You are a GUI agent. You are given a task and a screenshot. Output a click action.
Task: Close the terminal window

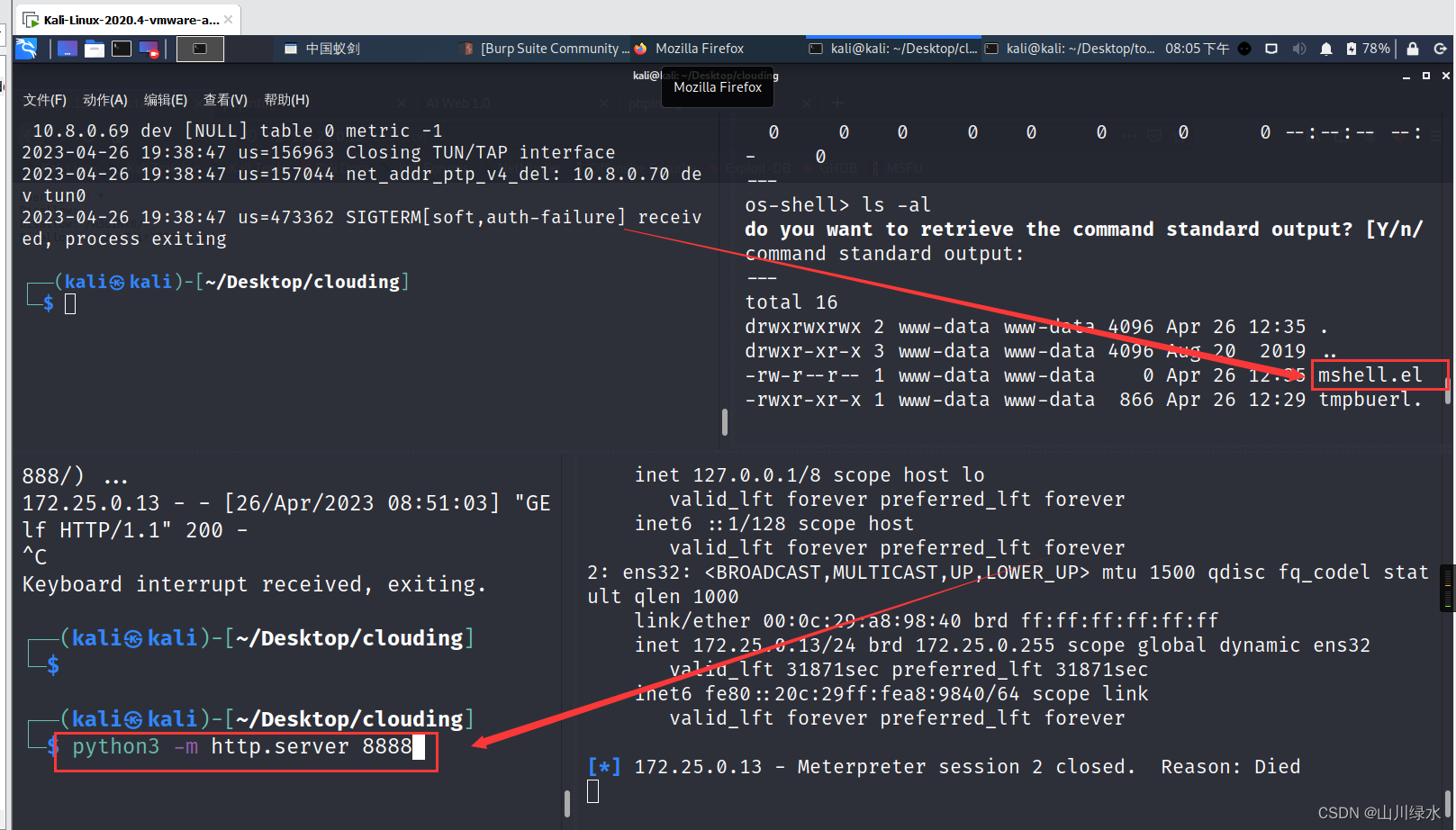(1446, 77)
